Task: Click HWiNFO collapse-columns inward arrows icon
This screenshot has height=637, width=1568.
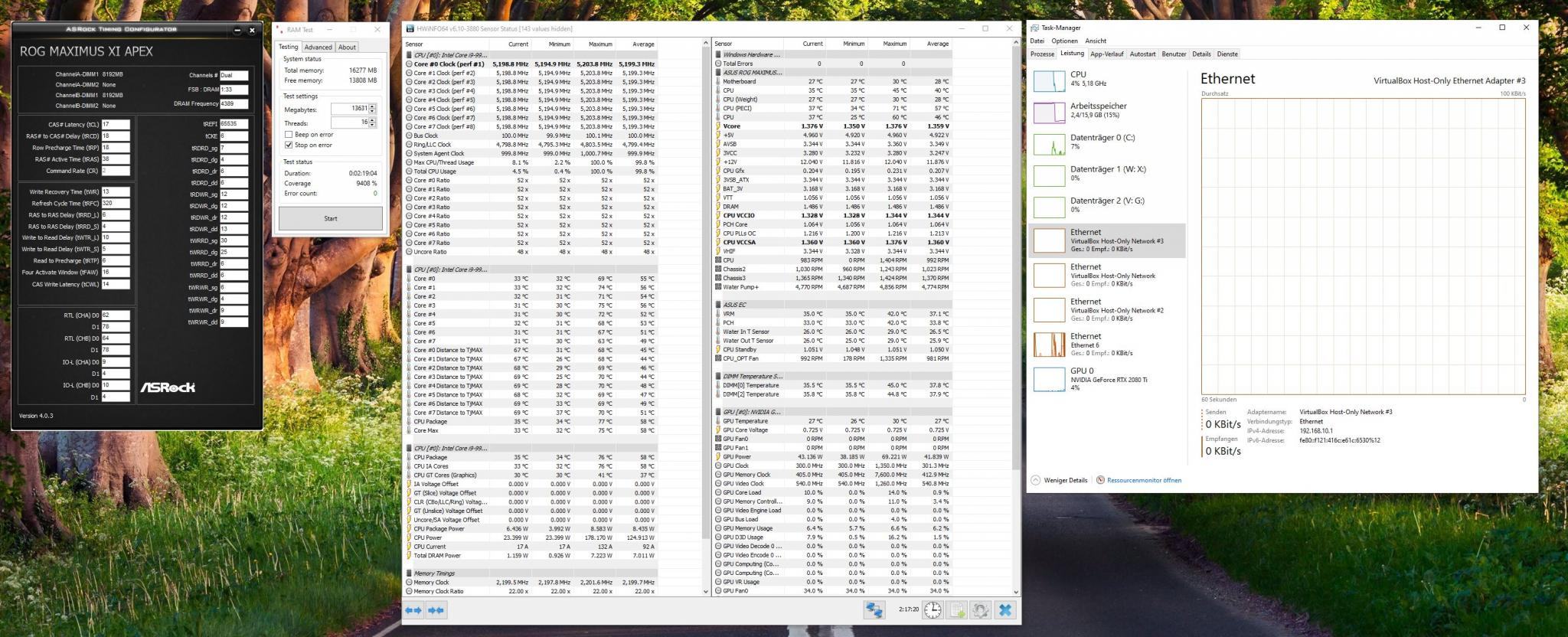Action: [x=436, y=610]
